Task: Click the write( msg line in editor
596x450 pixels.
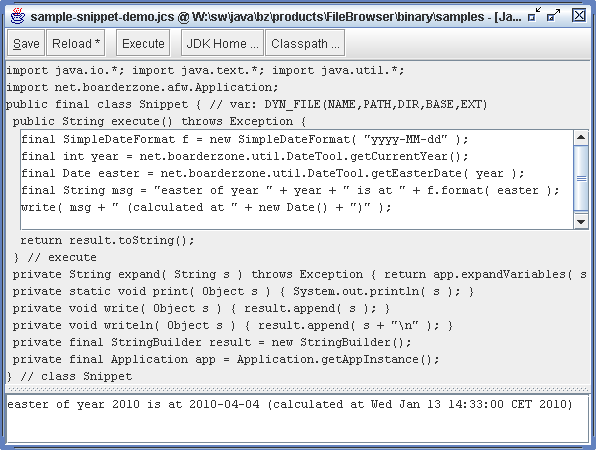Action: (206, 208)
